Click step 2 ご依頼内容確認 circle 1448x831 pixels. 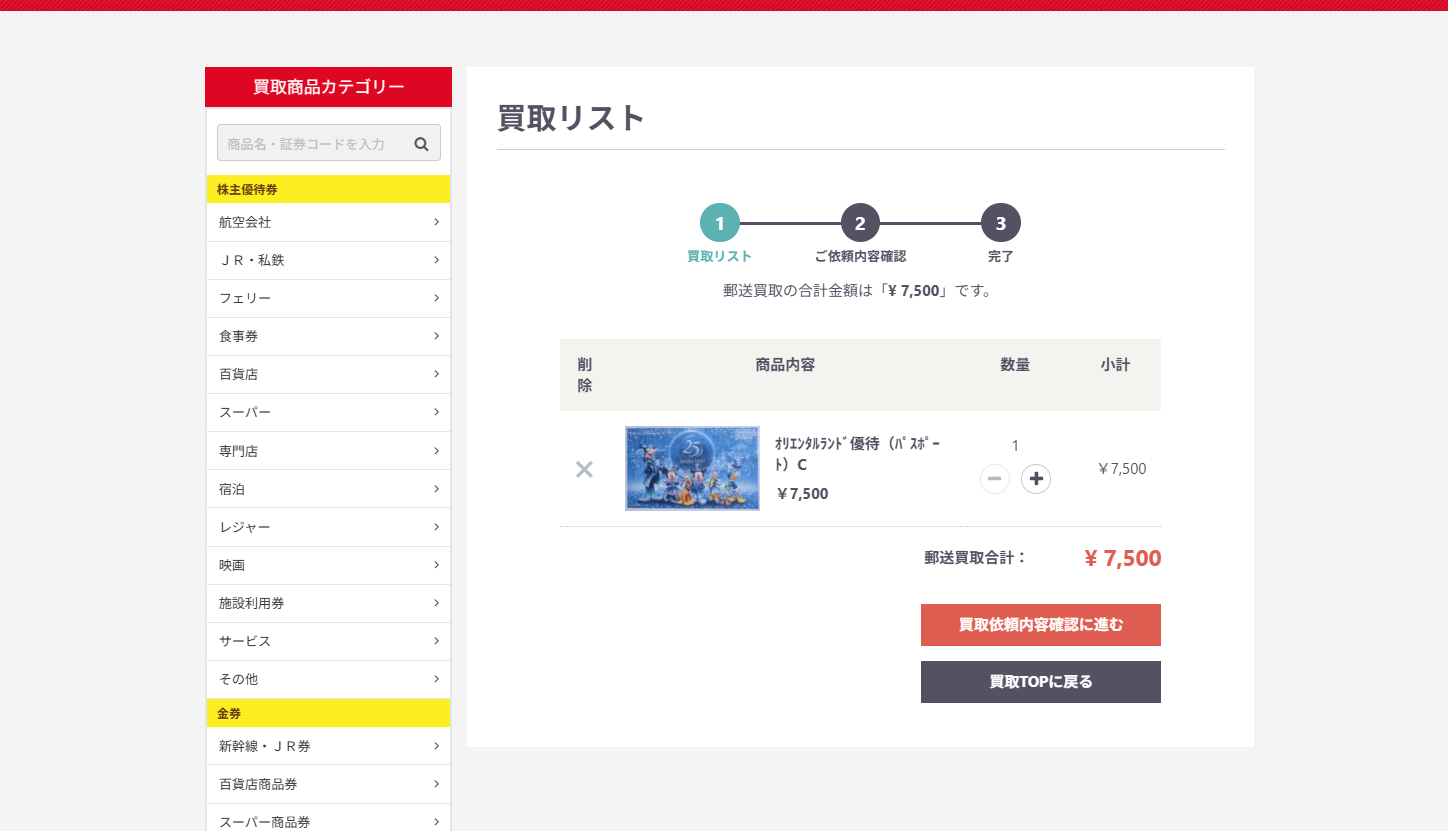pyautogui.click(x=860, y=223)
